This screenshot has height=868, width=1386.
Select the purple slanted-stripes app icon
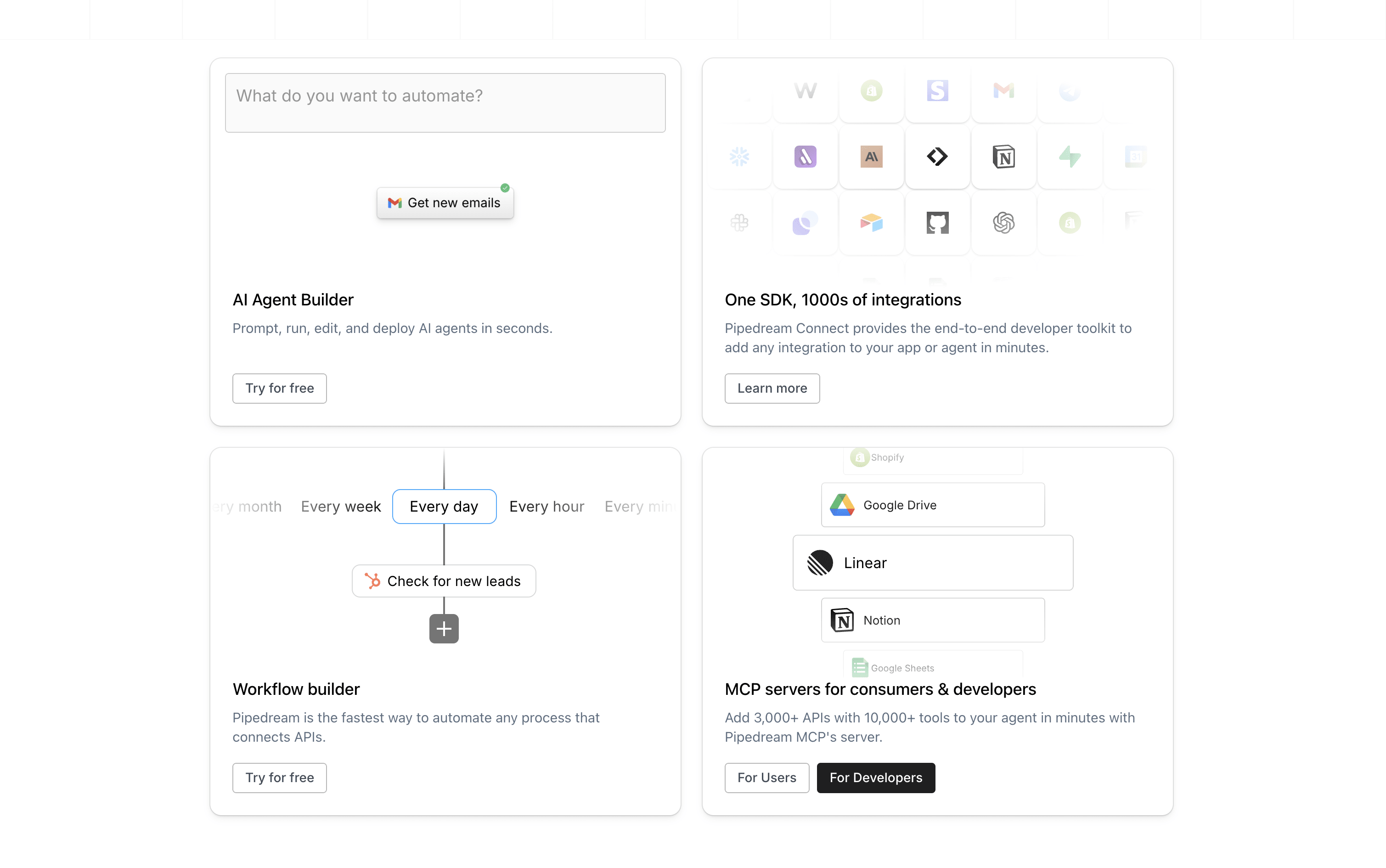coord(805,157)
